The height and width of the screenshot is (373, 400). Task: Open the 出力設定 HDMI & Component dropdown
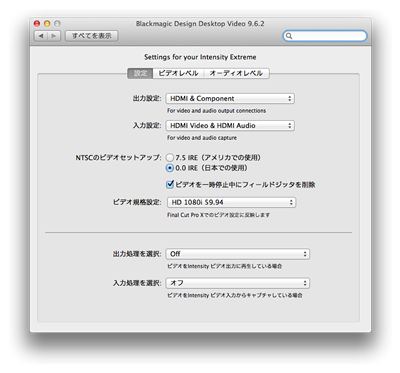[x=230, y=98]
